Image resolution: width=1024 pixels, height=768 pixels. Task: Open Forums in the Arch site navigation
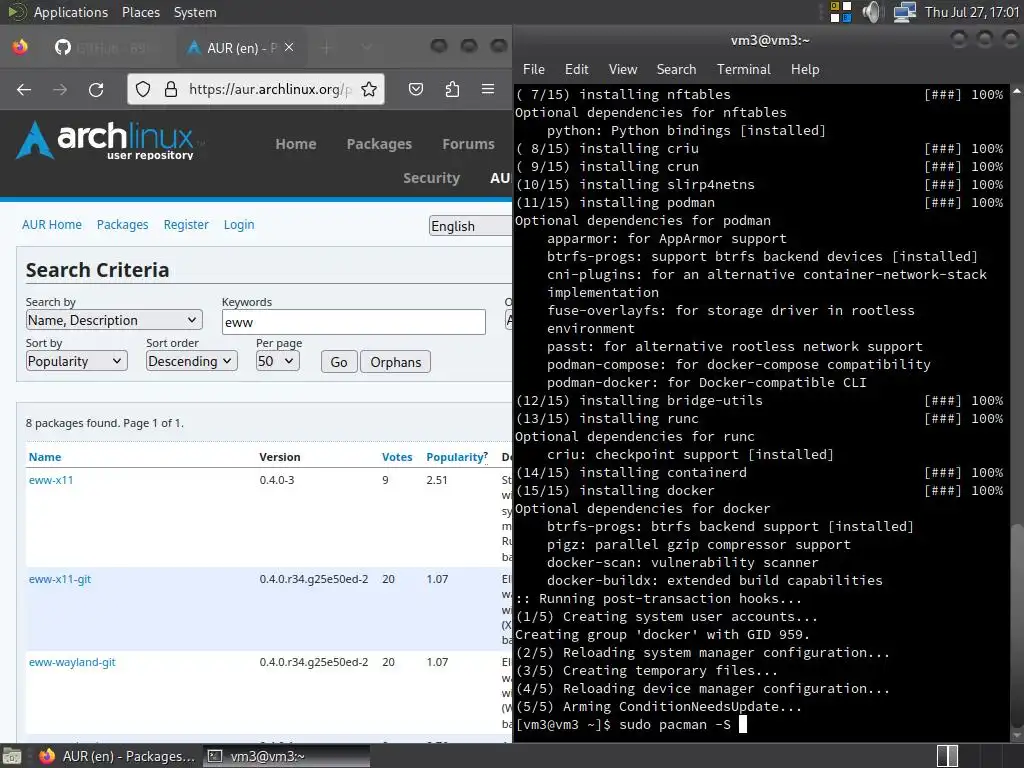(468, 144)
